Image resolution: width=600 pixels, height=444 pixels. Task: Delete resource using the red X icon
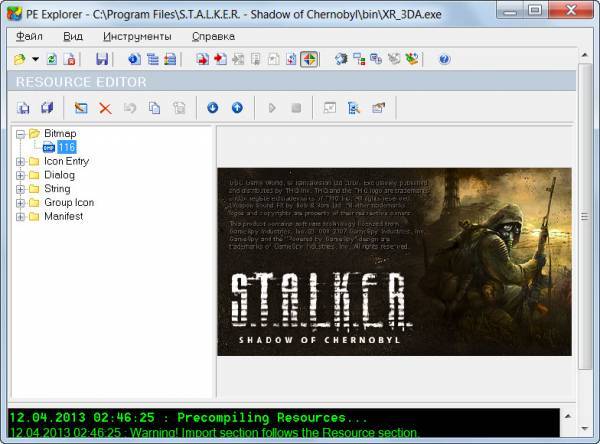[105, 108]
